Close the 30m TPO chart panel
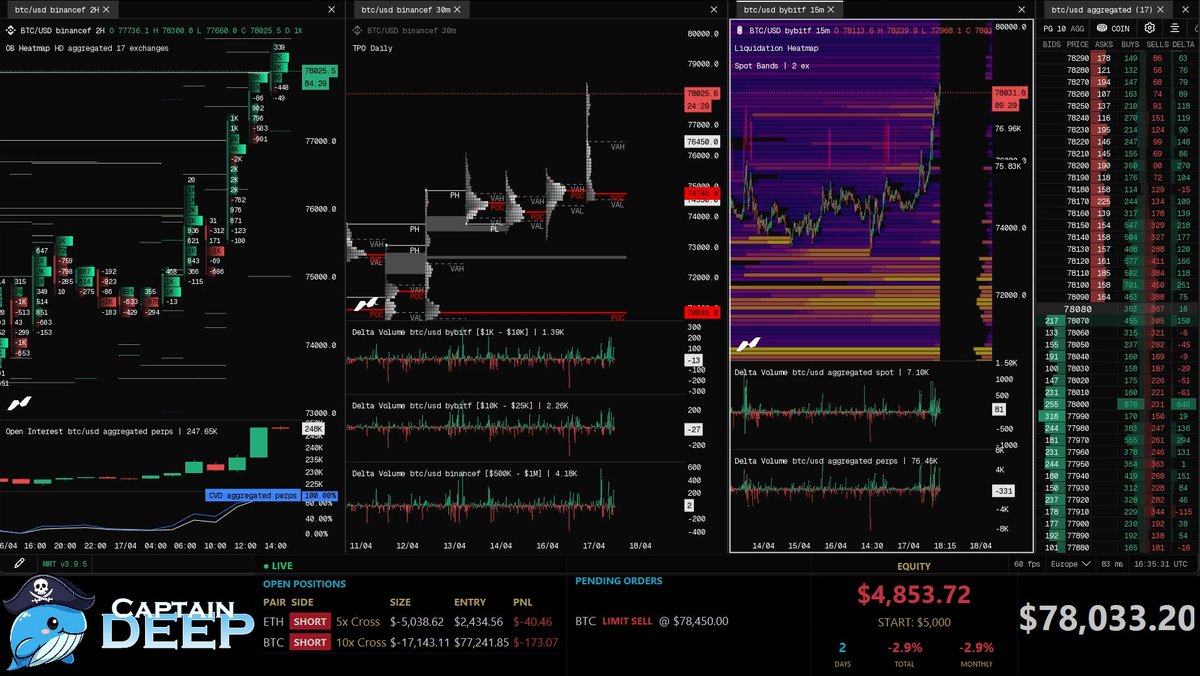Screen dimensions: 1200x676 (714, 9)
